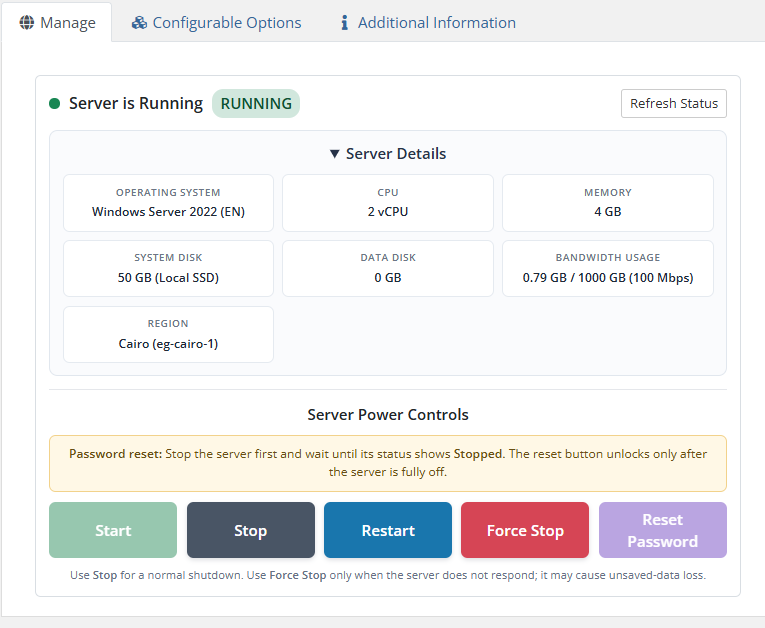Viewport: 765px width, 628px height.
Task: Click the Reset Password button
Action: (663, 530)
